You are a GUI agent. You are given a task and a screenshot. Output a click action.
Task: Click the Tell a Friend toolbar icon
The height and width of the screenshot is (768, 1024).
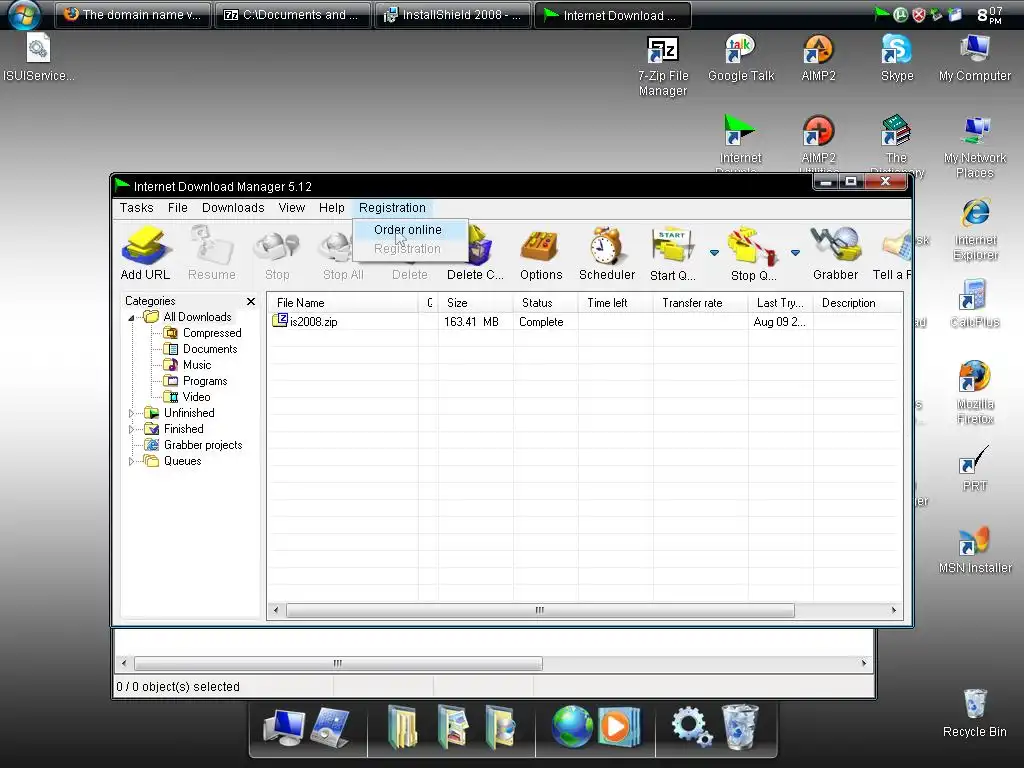895,247
